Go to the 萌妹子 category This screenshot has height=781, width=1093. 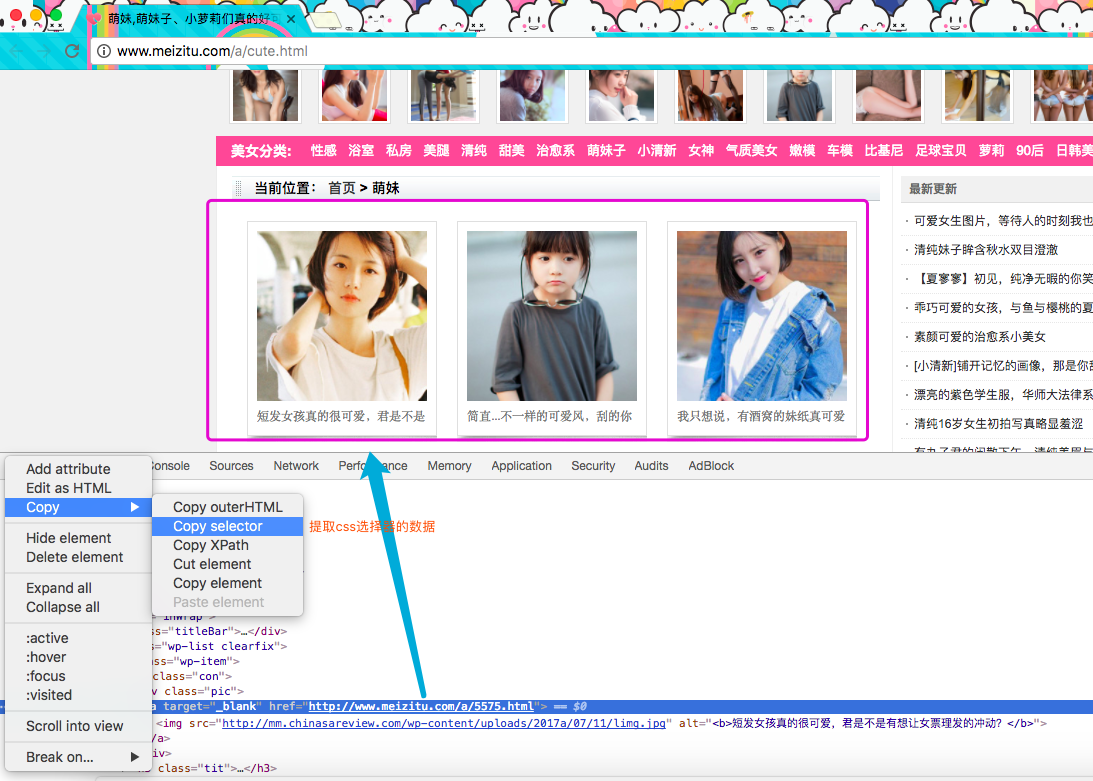[x=606, y=151]
